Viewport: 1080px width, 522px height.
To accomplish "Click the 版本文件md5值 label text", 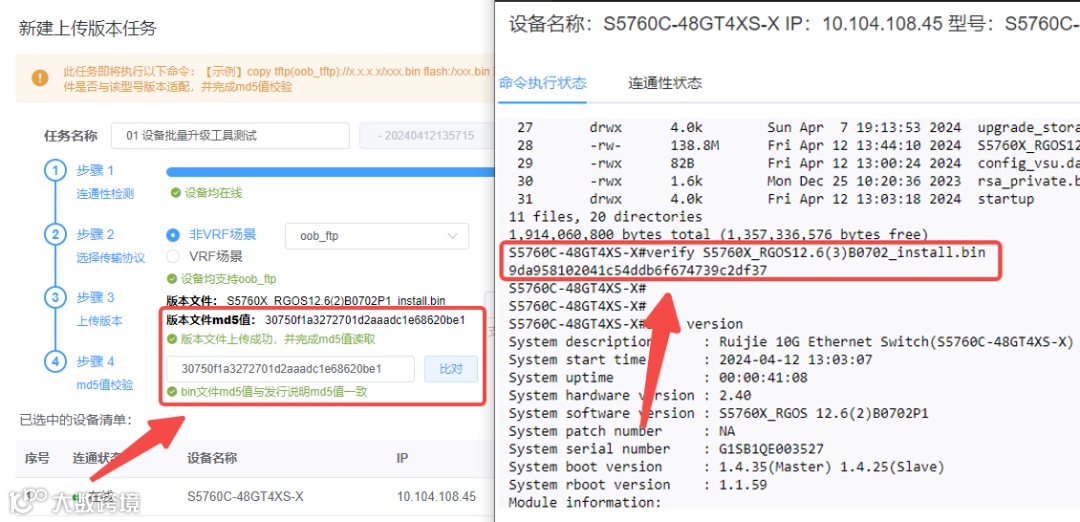I will click(x=212, y=320).
